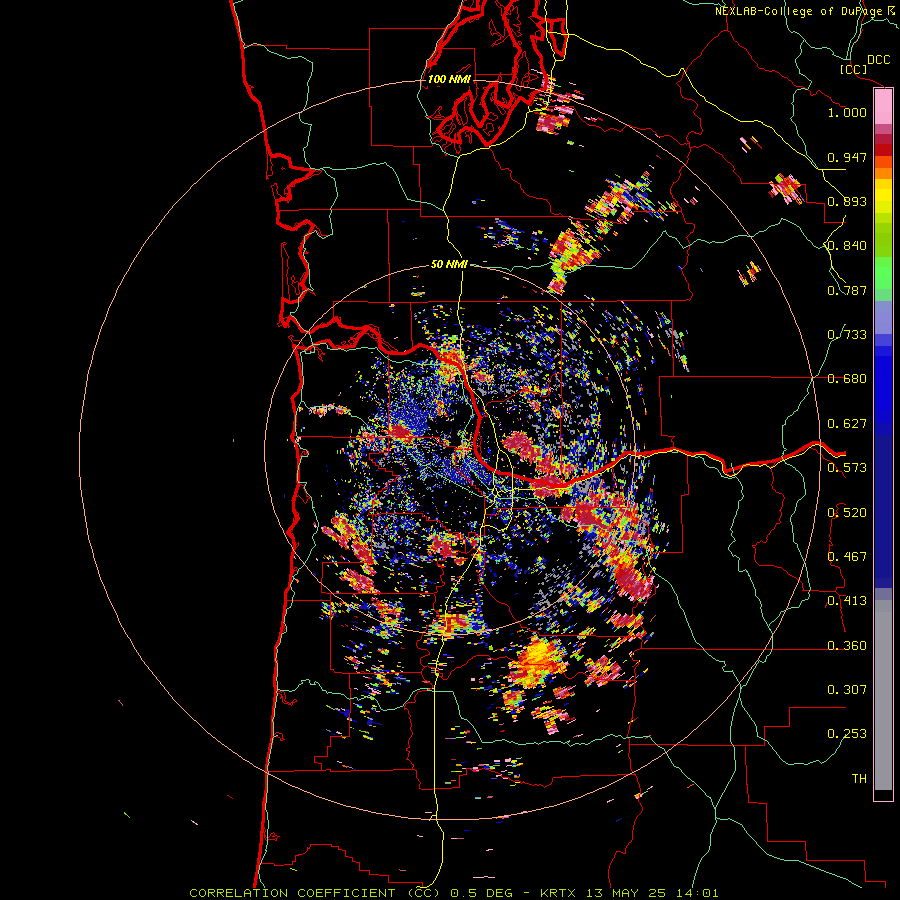
Task: Click the TH threshold label
Action: pos(859,779)
